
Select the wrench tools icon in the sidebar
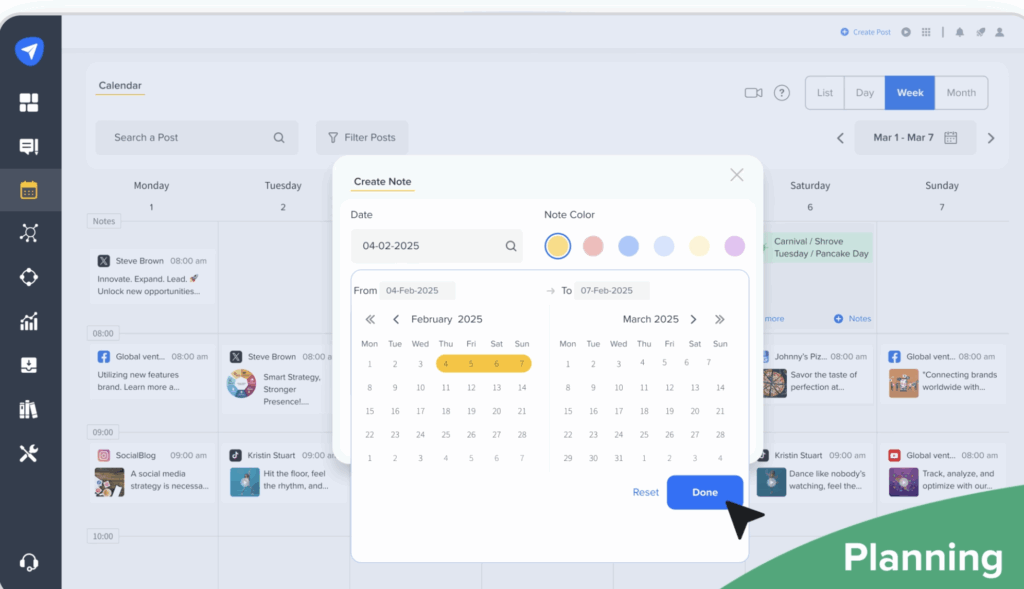(29, 453)
